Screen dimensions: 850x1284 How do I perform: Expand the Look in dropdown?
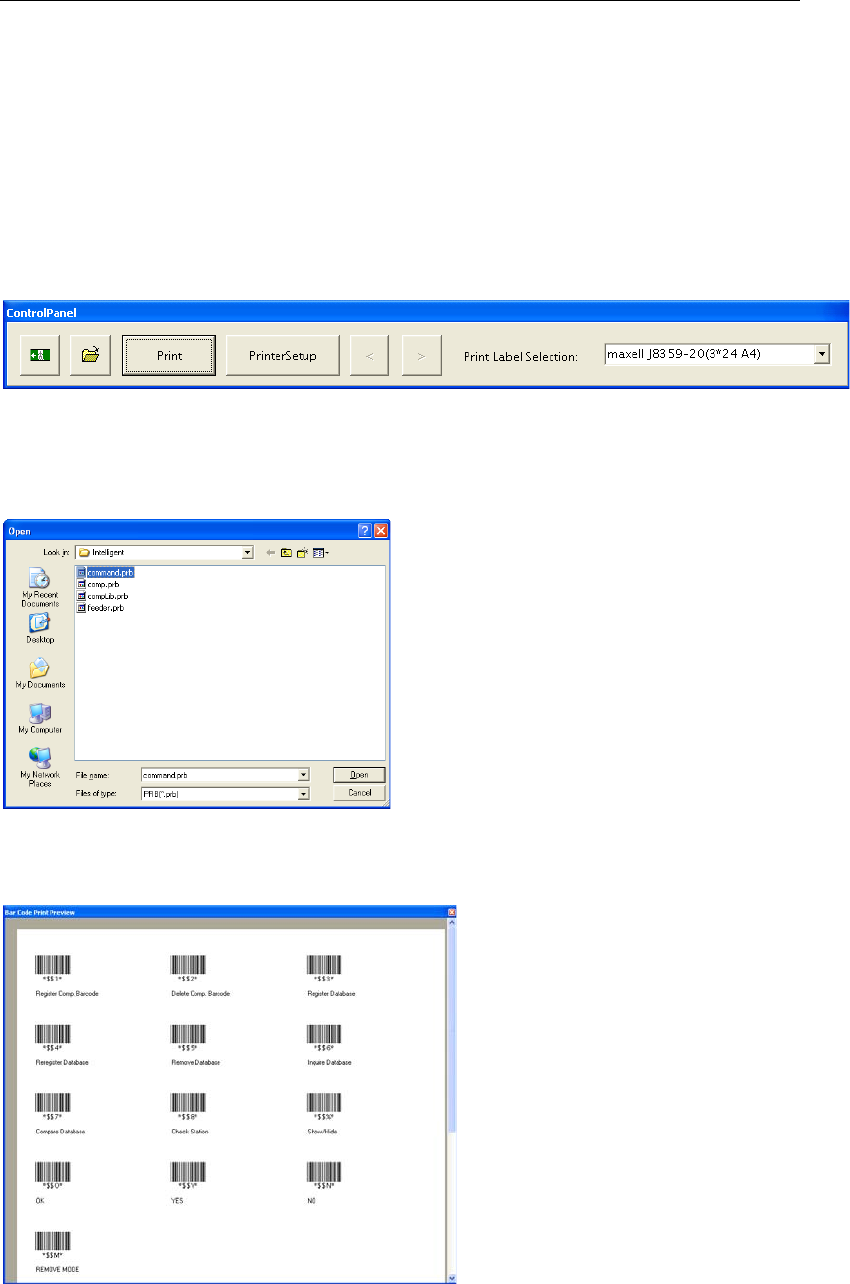247,551
